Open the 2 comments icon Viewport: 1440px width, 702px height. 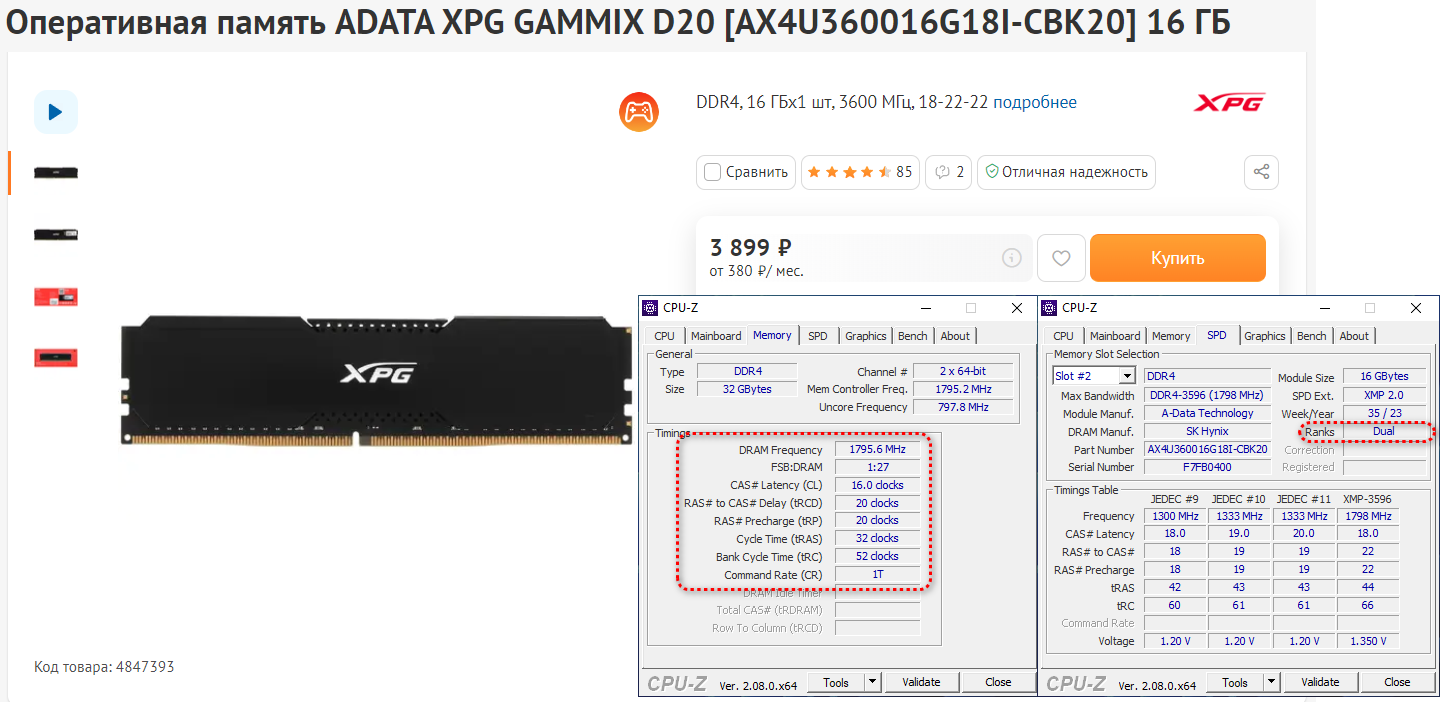pyautogui.click(x=948, y=172)
